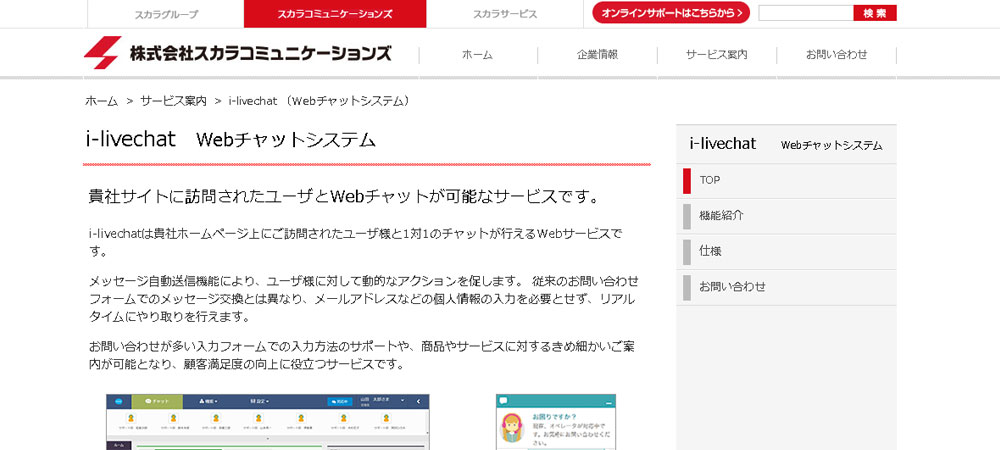Open the スカラグループ tab

pyautogui.click(x=166, y=14)
